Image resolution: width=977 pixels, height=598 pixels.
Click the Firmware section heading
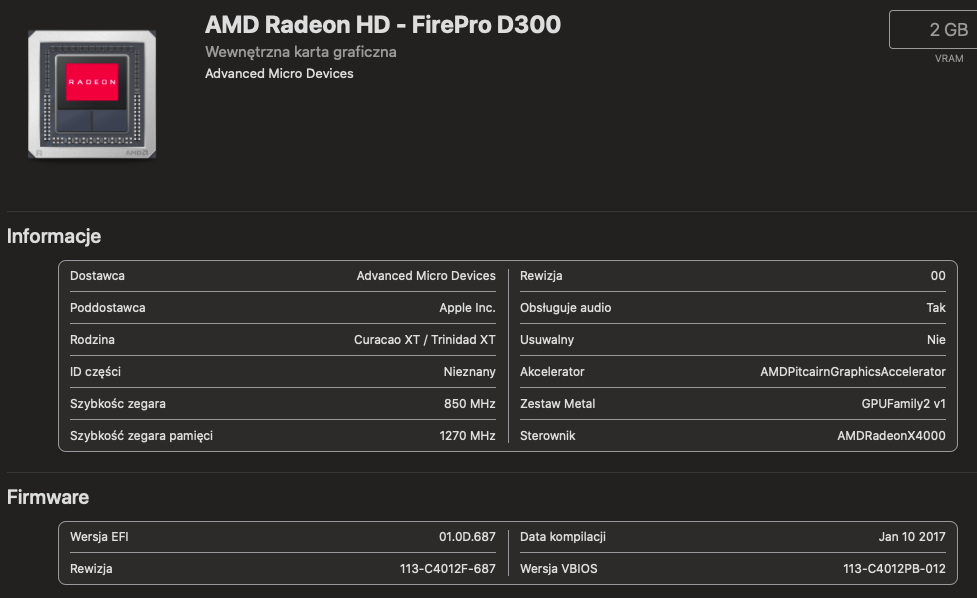(48, 497)
